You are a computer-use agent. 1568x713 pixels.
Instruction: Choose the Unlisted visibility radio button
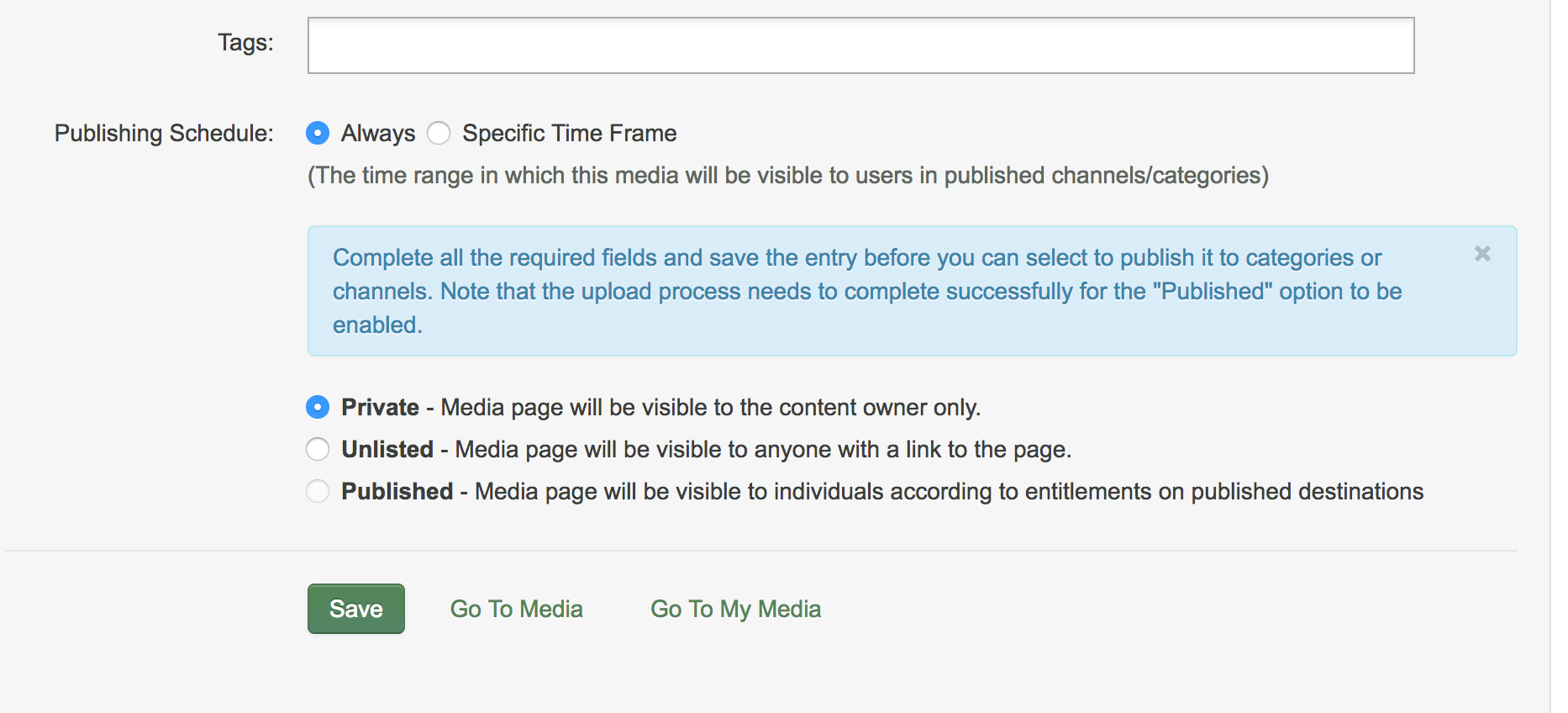click(318, 449)
